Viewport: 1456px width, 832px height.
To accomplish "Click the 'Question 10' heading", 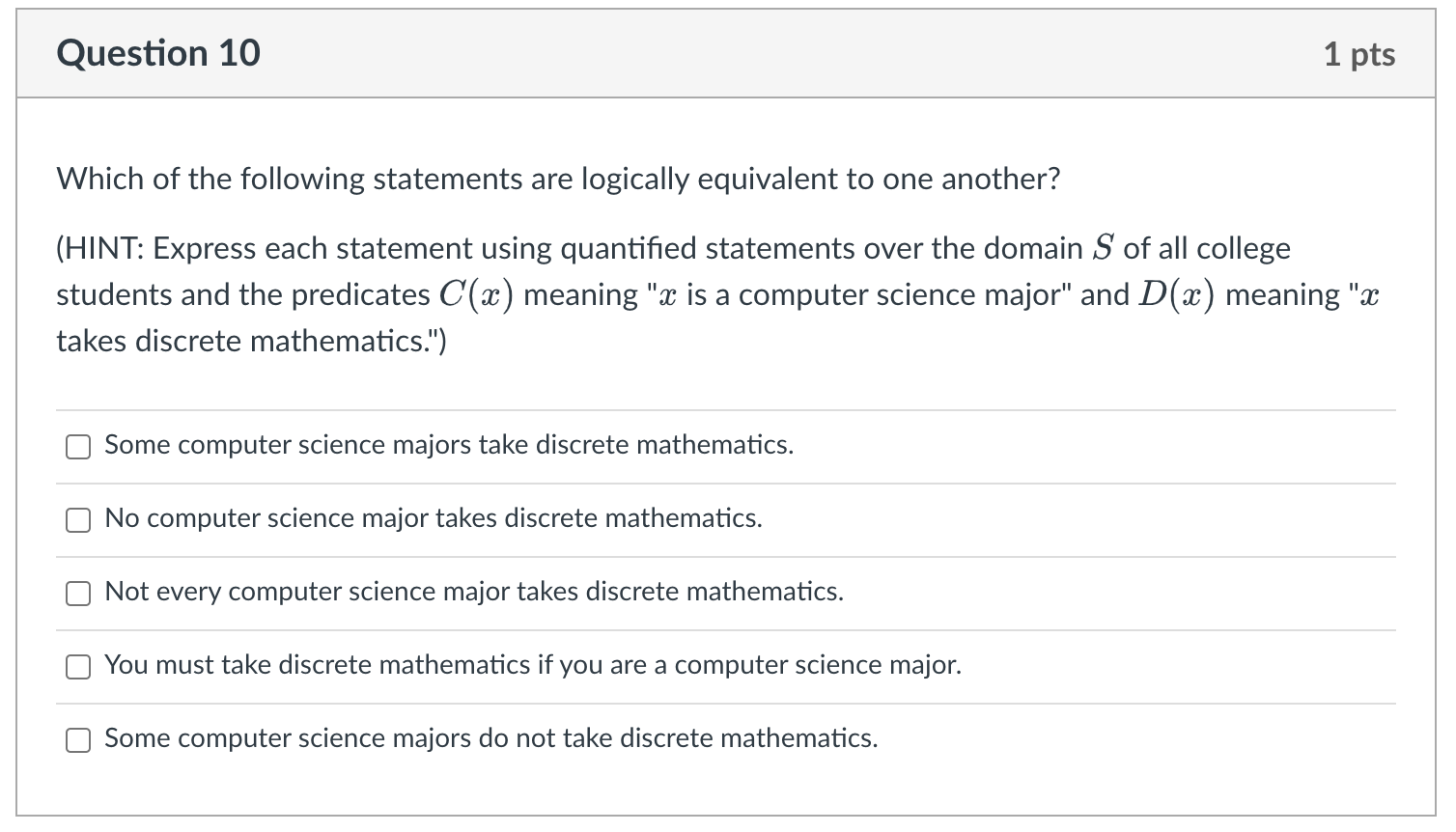I will pyautogui.click(x=158, y=53).
